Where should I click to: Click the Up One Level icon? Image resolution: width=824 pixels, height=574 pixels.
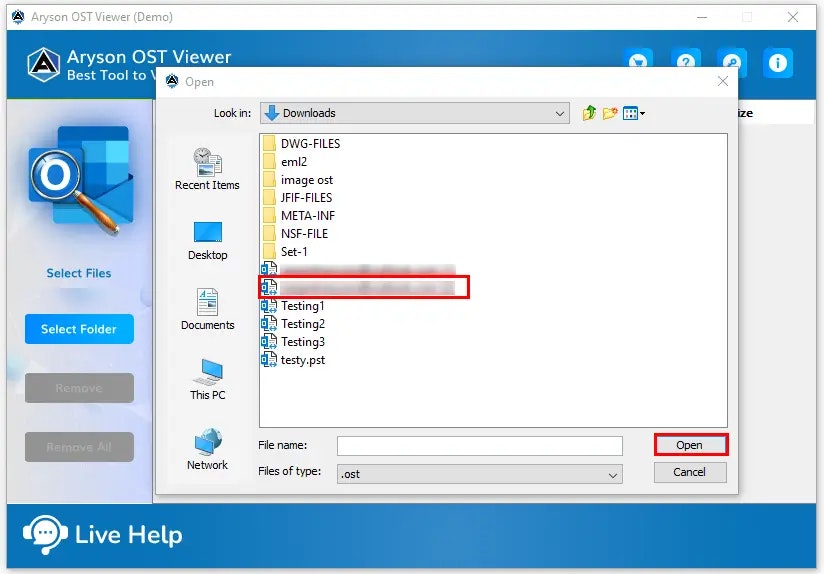589,113
